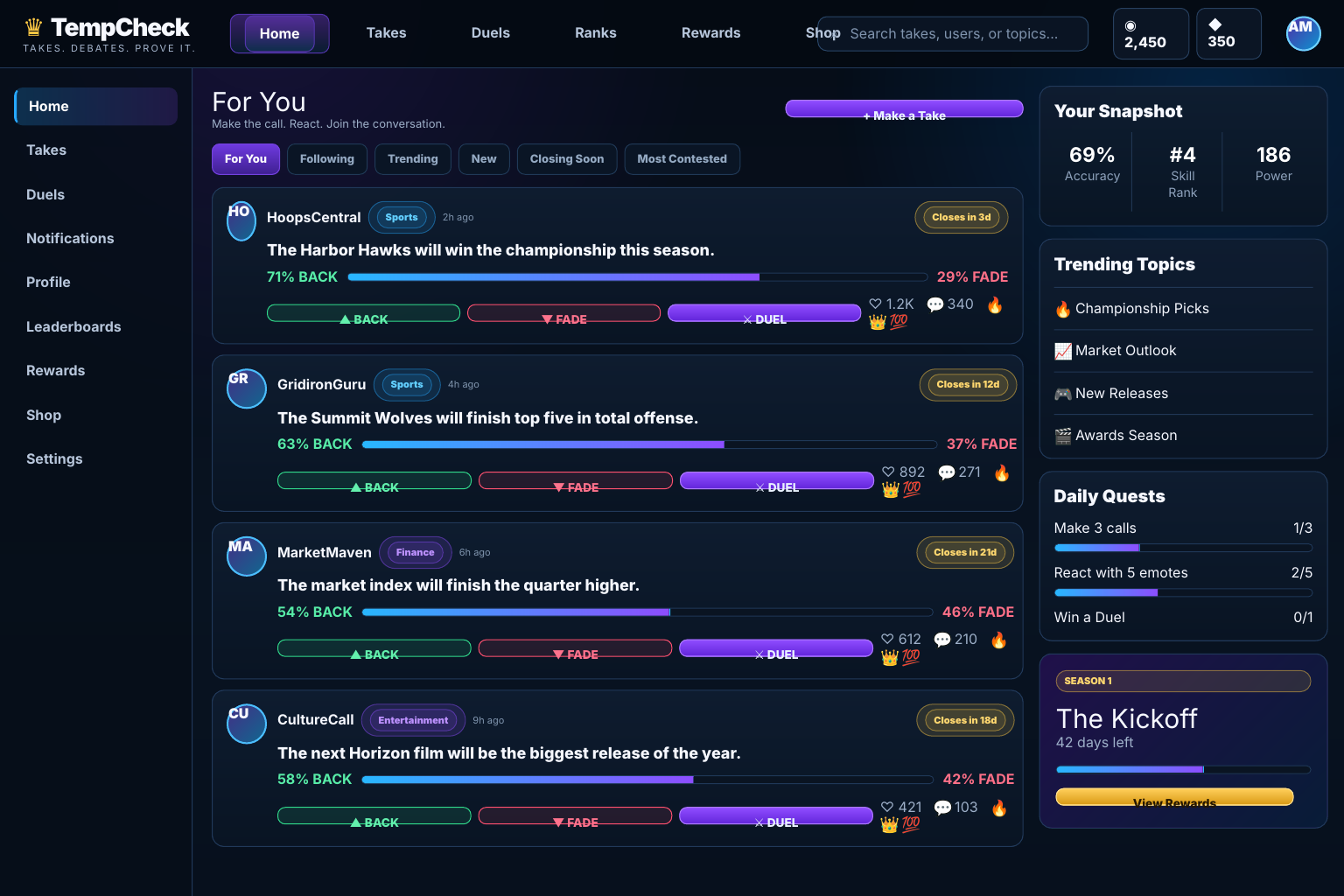Click the TempCheck crown logo
Image resolution: width=1344 pixels, height=896 pixels.
point(33,27)
